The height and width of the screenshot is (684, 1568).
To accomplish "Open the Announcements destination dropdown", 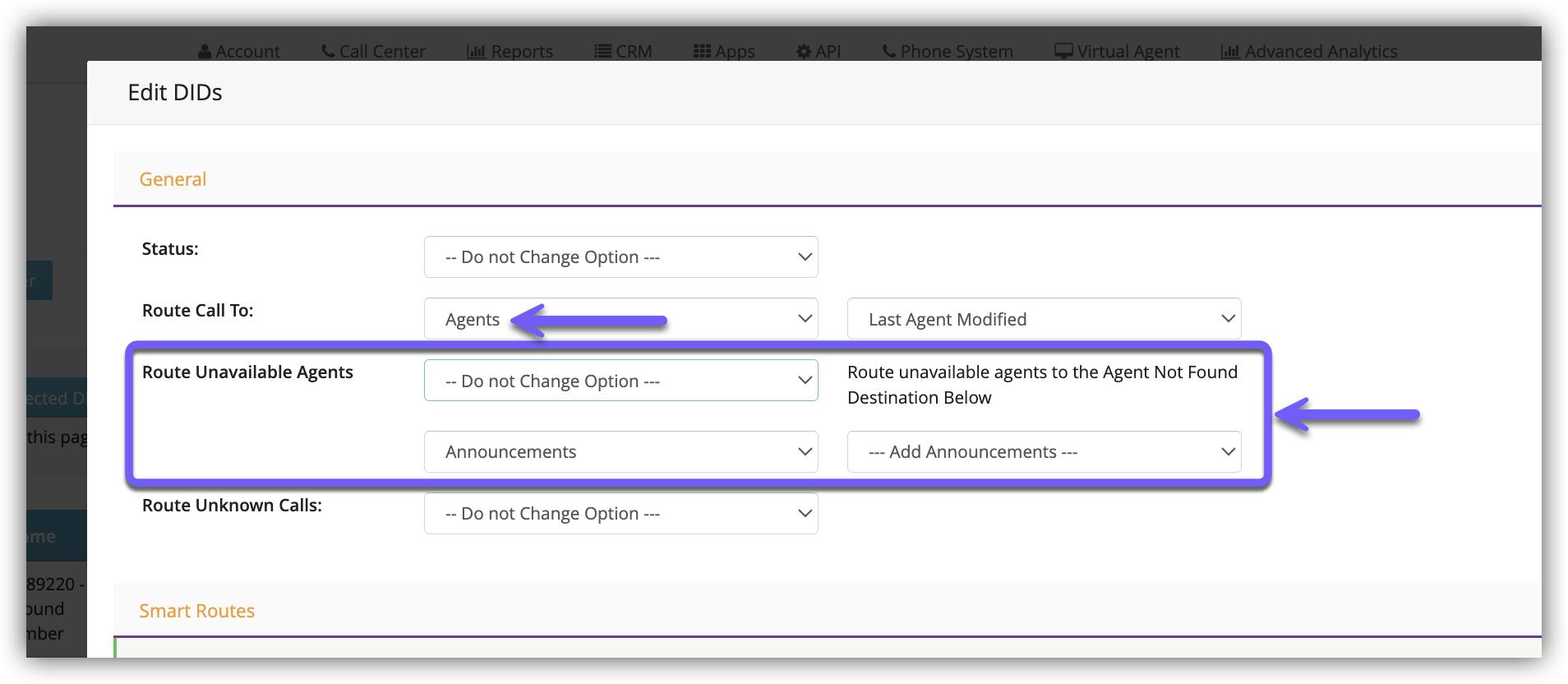I will 620,452.
